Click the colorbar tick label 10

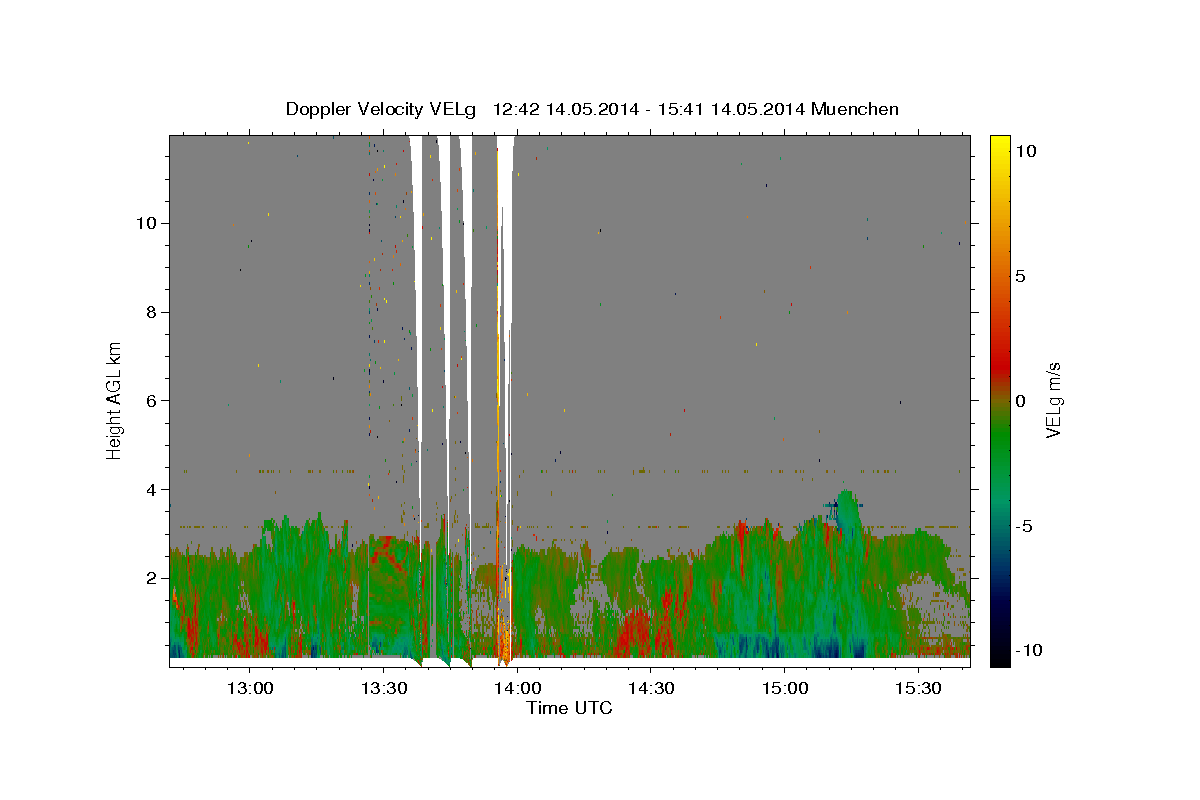click(x=1025, y=150)
